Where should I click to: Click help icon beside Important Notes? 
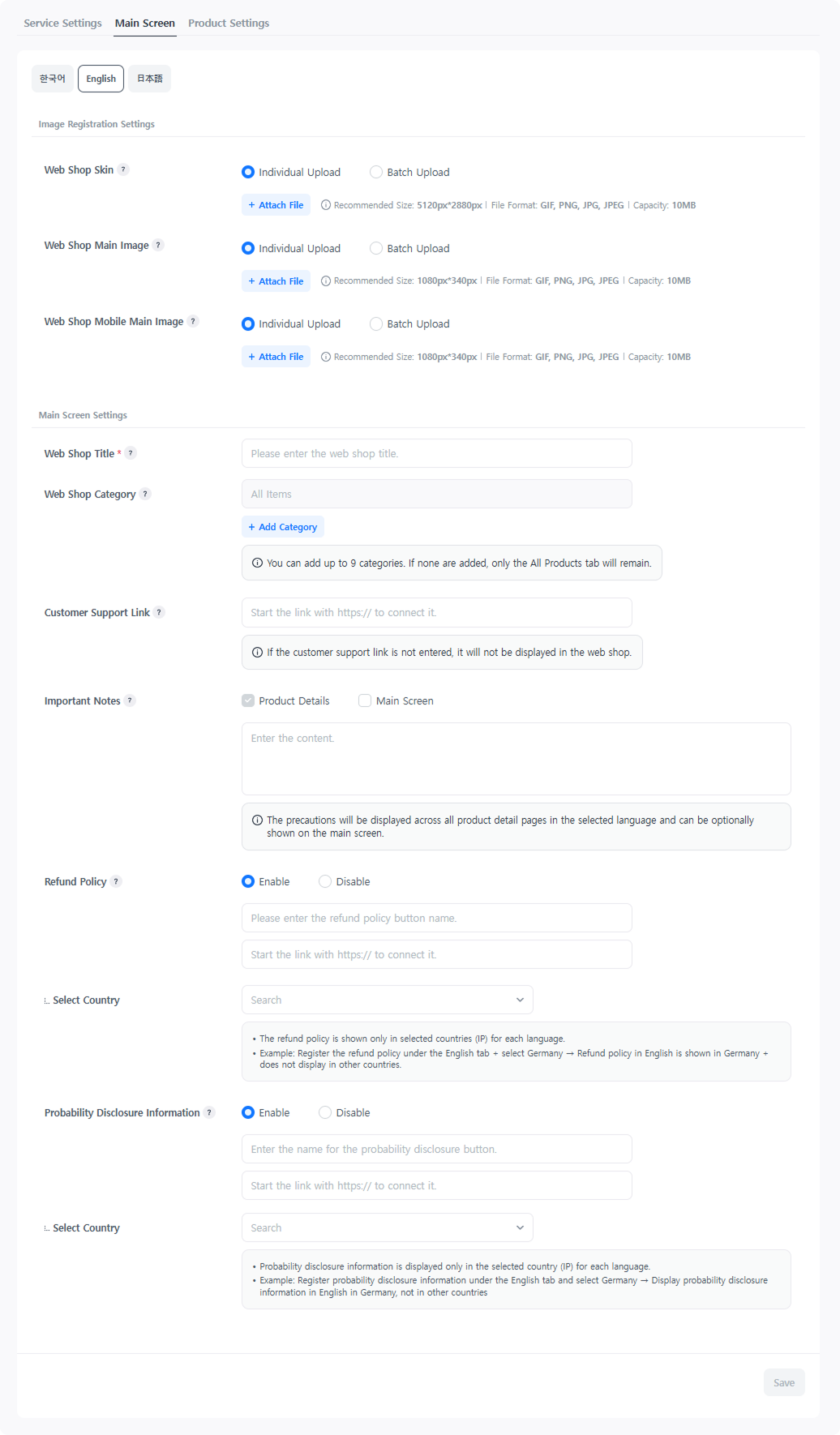(130, 700)
